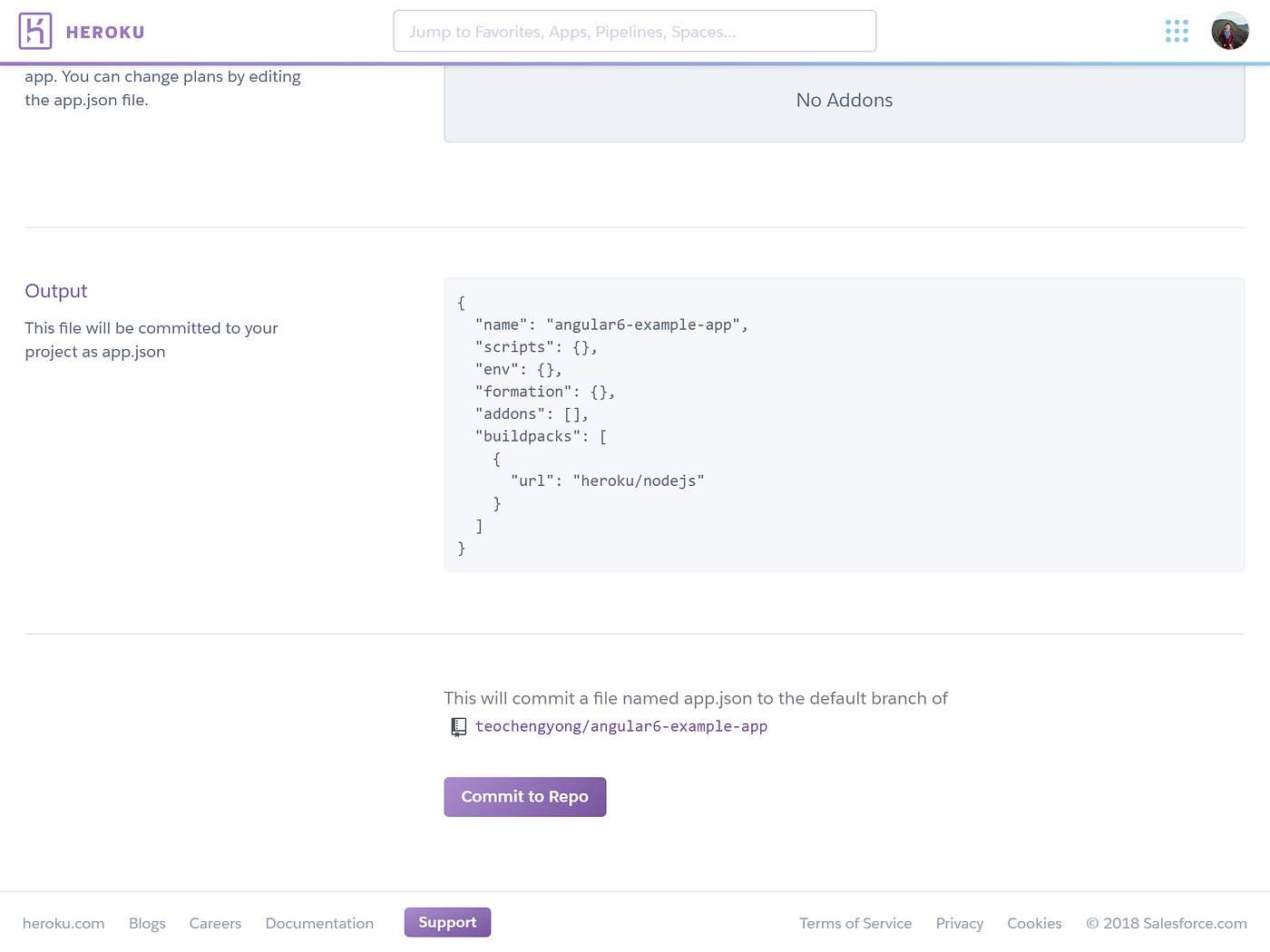Open the app switcher grid icon
Image resolution: width=1270 pixels, height=952 pixels.
point(1177,32)
